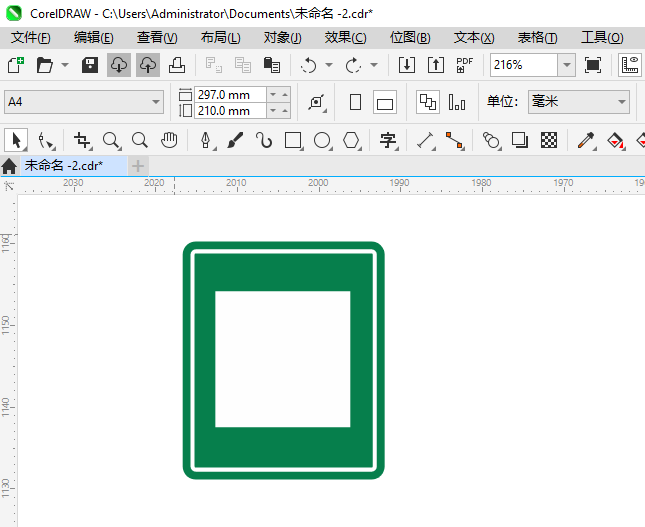
Task: Select the Color Eyedropper tool
Action: [586, 140]
